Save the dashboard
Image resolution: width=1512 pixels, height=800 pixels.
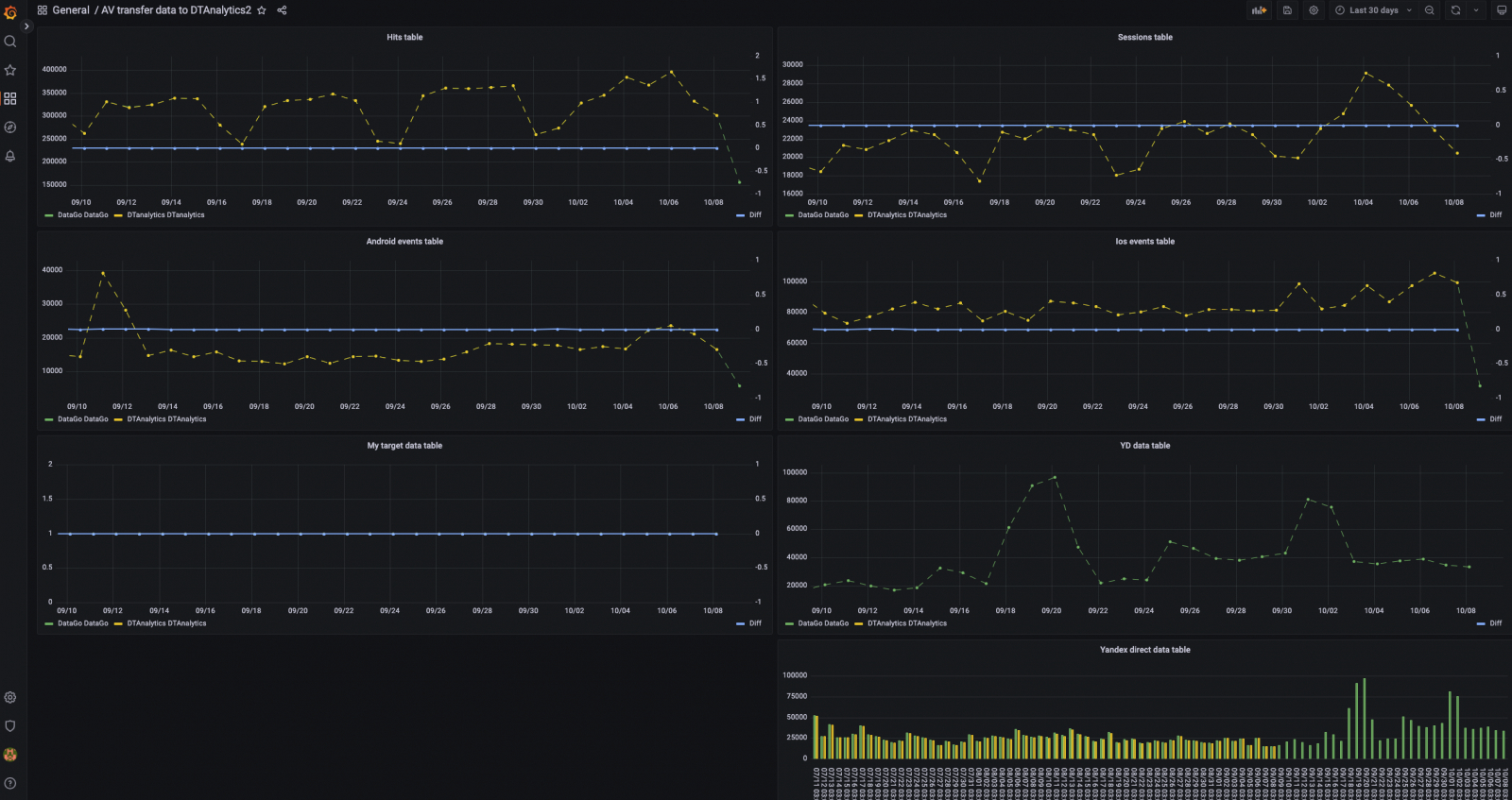click(x=1287, y=10)
